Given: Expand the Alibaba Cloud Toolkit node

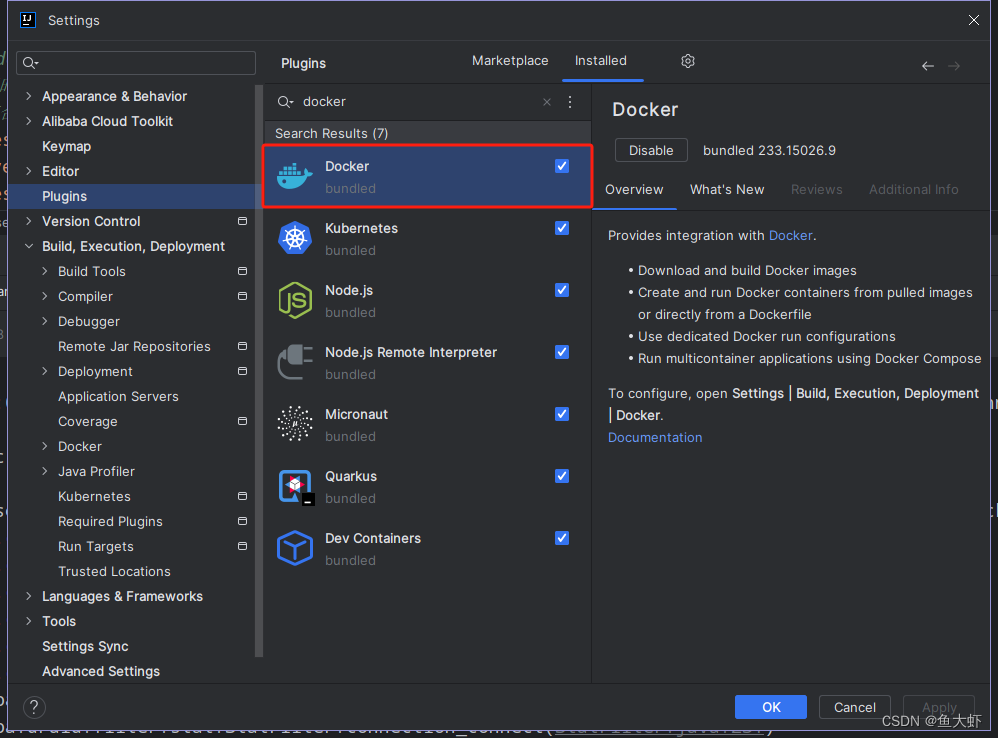Looking at the screenshot, I should tap(29, 121).
